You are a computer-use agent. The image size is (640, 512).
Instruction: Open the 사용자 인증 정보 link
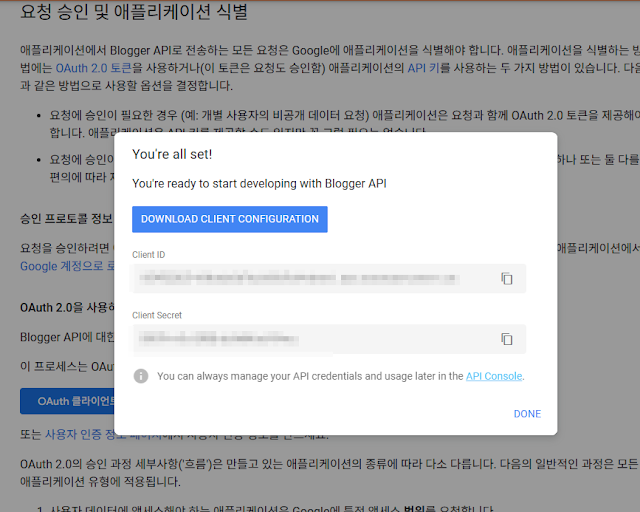[80, 434]
